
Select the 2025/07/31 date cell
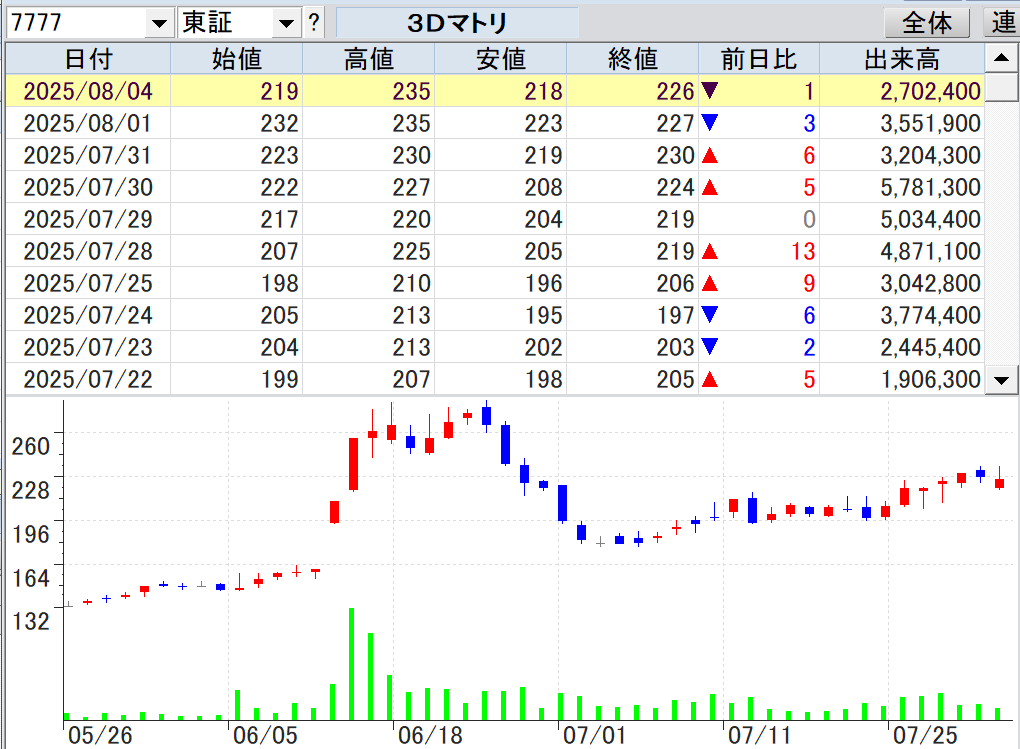[x=88, y=155]
